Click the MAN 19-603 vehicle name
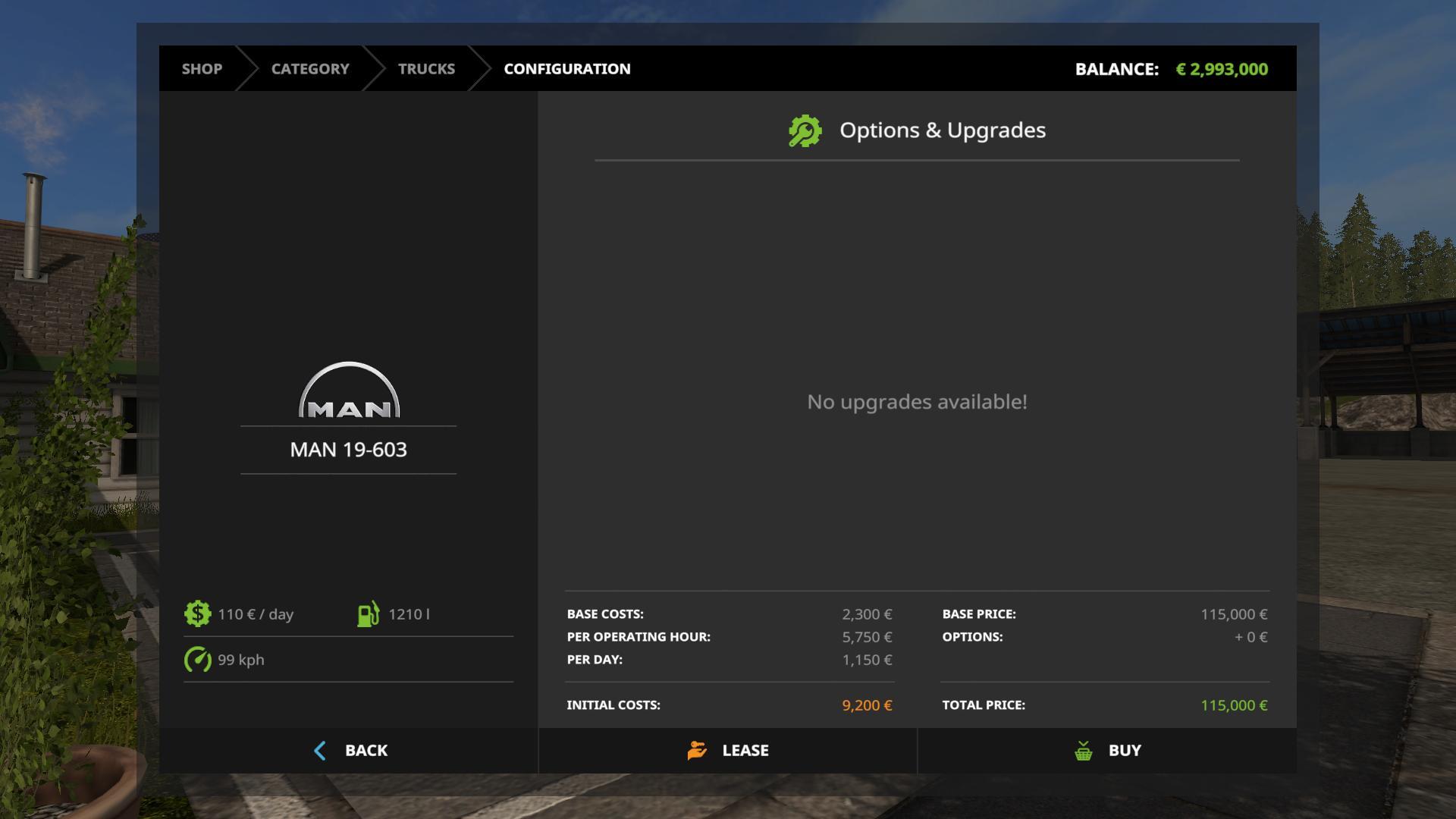The image size is (1456, 819). click(348, 450)
